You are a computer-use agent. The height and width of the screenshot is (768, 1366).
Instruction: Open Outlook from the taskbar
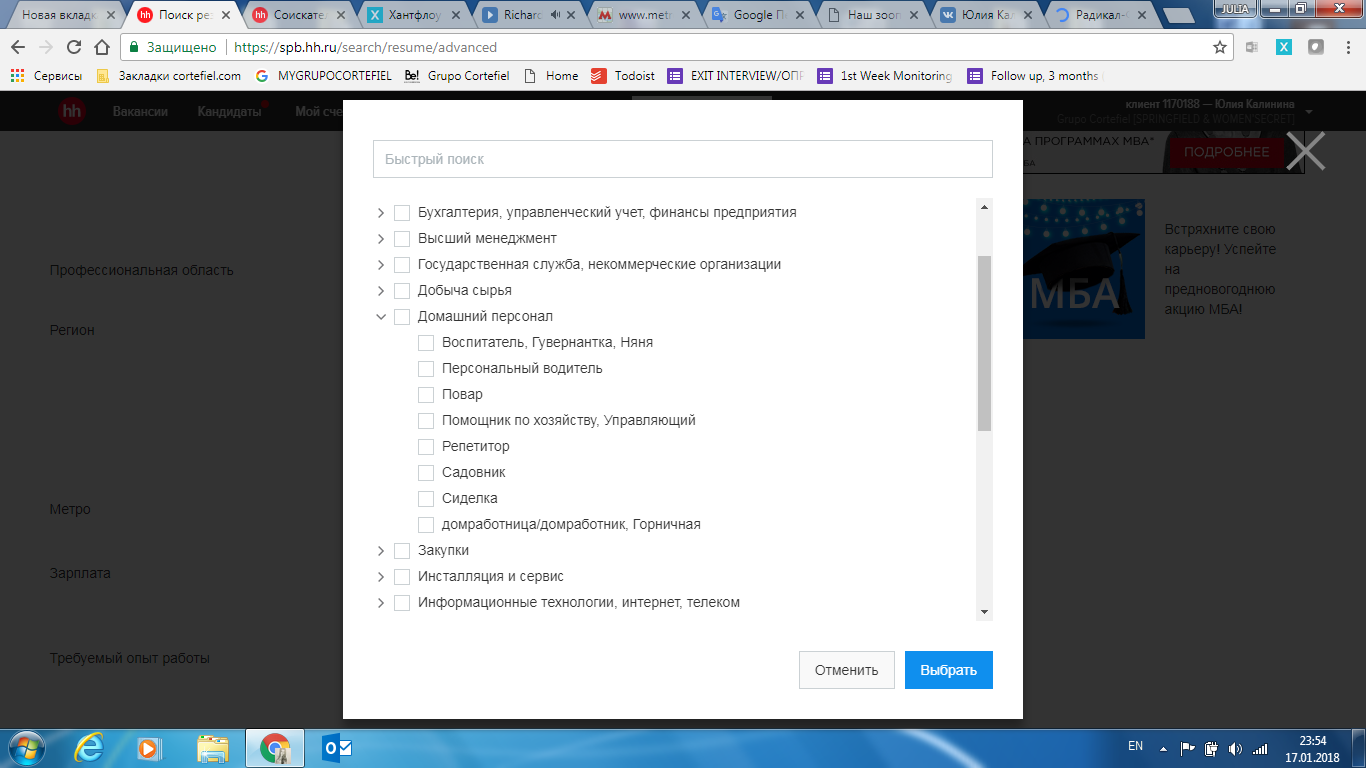tap(336, 747)
